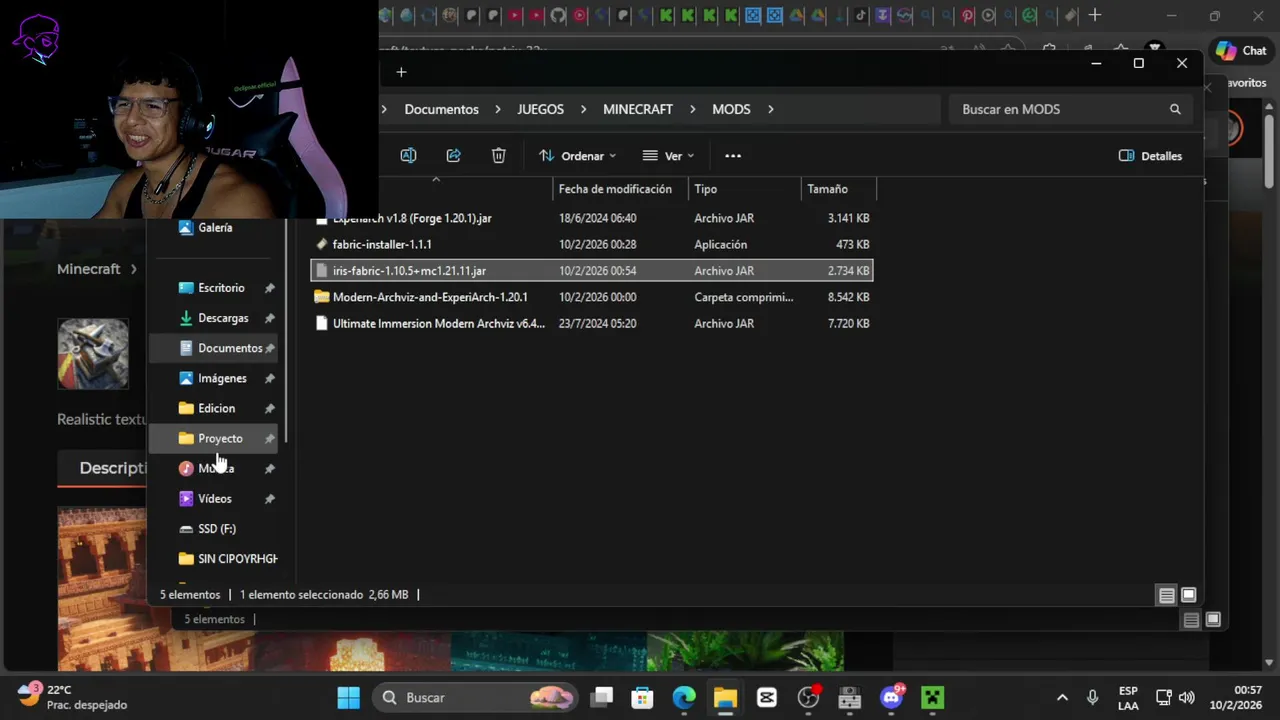Navigate to Documentos in the address bar

point(441,109)
